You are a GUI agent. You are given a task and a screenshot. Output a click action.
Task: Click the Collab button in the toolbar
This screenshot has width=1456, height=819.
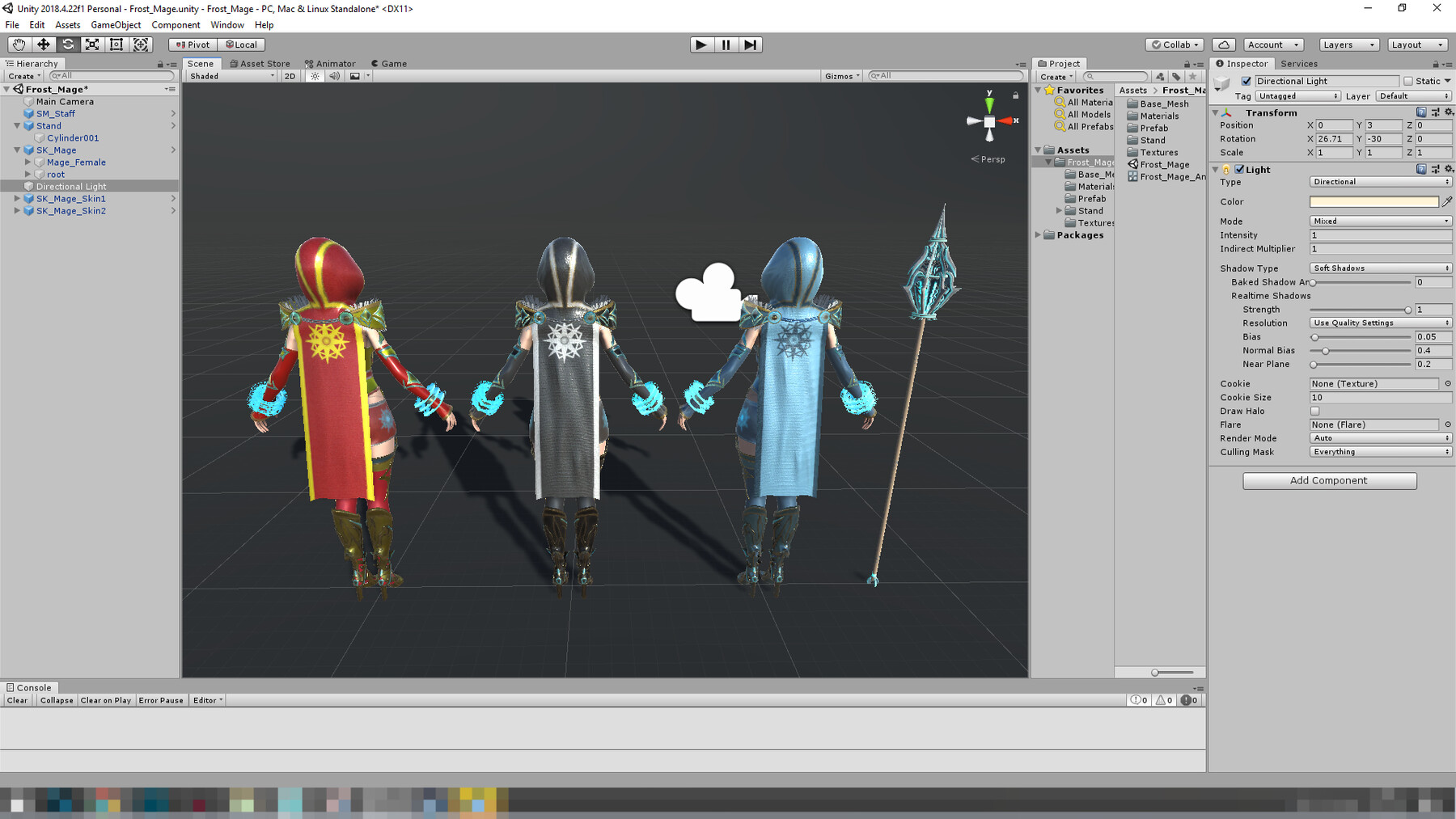coord(1172,44)
